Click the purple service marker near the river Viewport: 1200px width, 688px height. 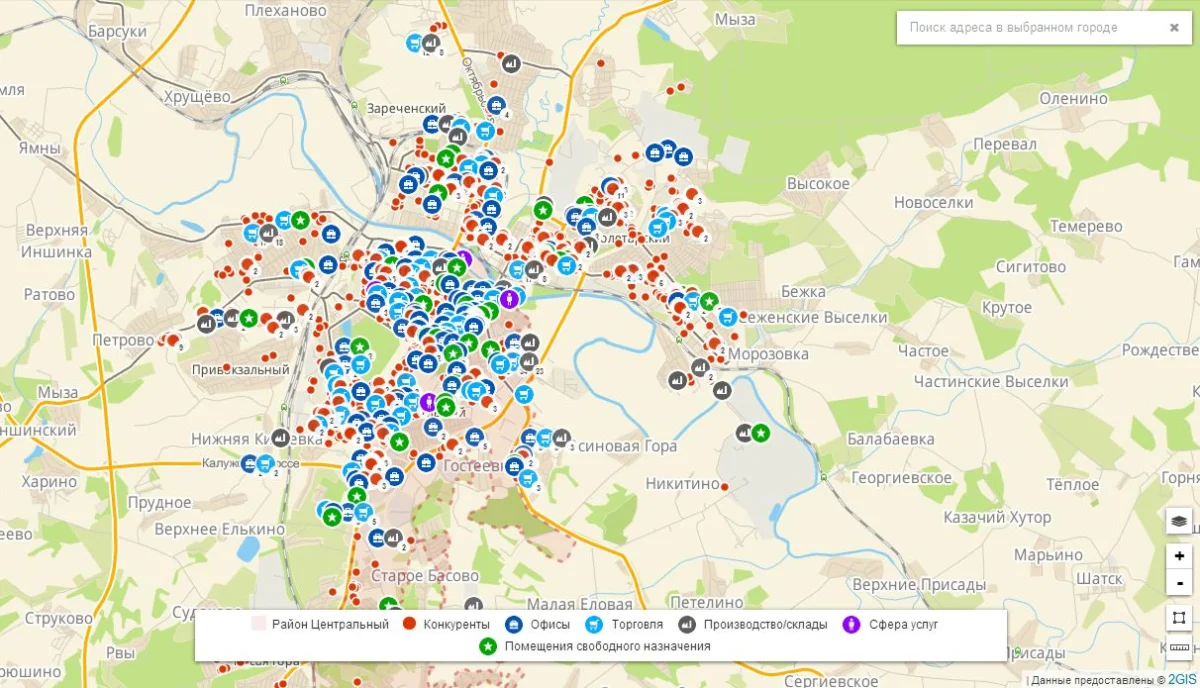[x=510, y=298]
